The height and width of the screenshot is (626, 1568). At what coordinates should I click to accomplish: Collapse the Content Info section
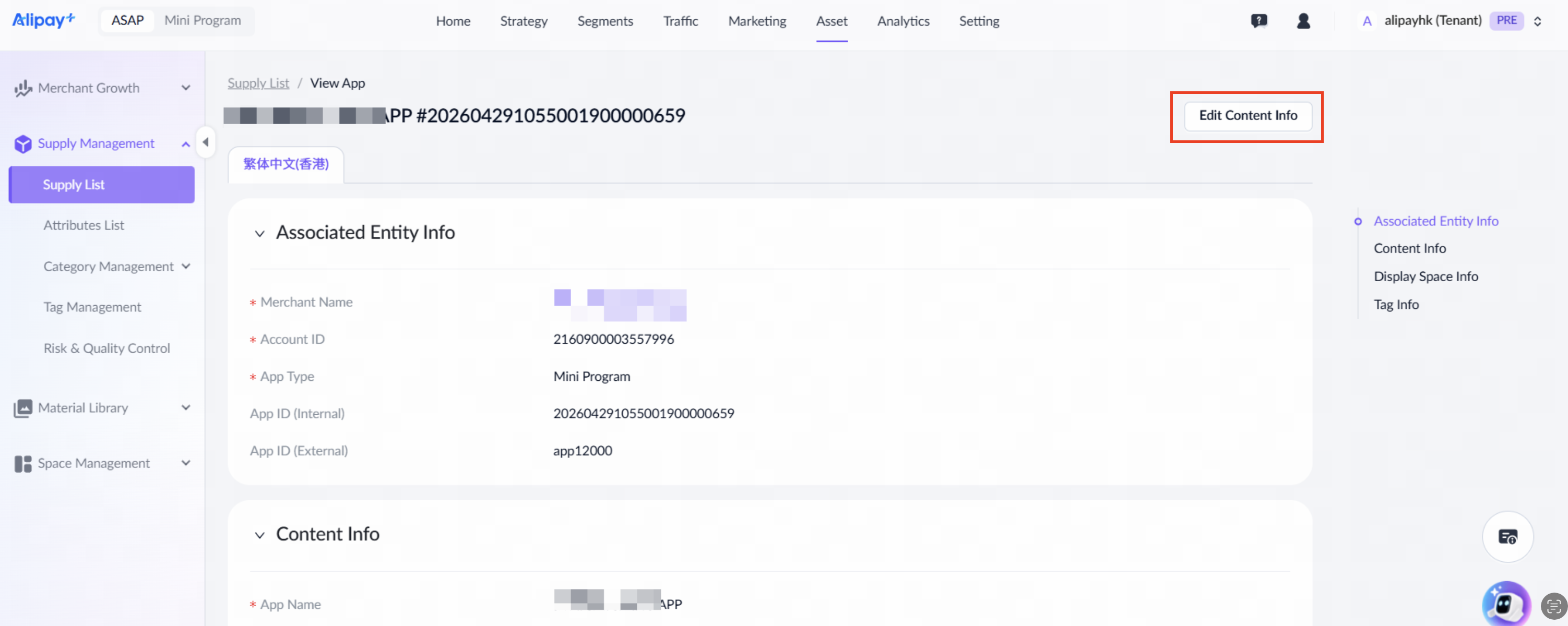coord(260,535)
